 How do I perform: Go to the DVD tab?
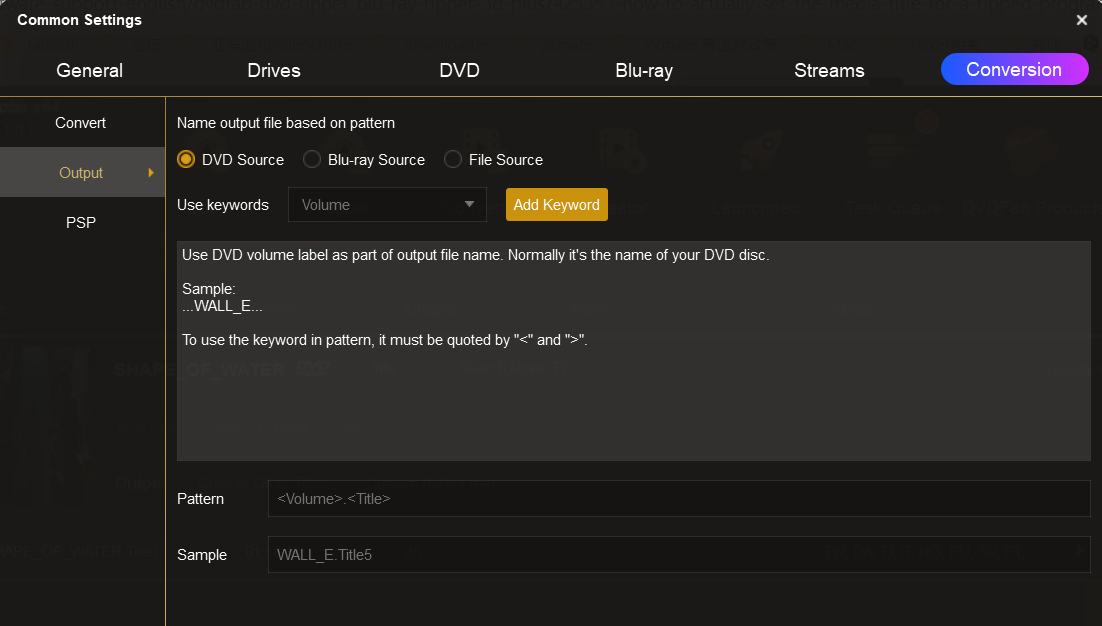(x=459, y=70)
